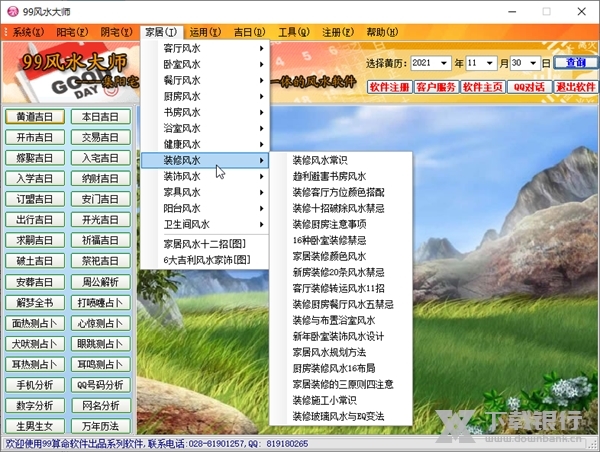The image size is (600, 452).
Task: Open the 注册 menu
Action: pyautogui.click(x=338, y=33)
